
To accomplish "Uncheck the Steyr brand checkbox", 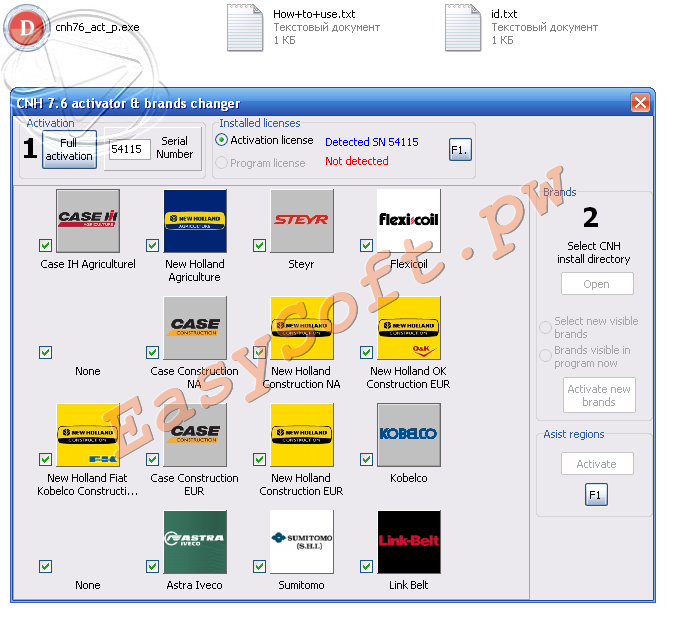I will [259, 246].
